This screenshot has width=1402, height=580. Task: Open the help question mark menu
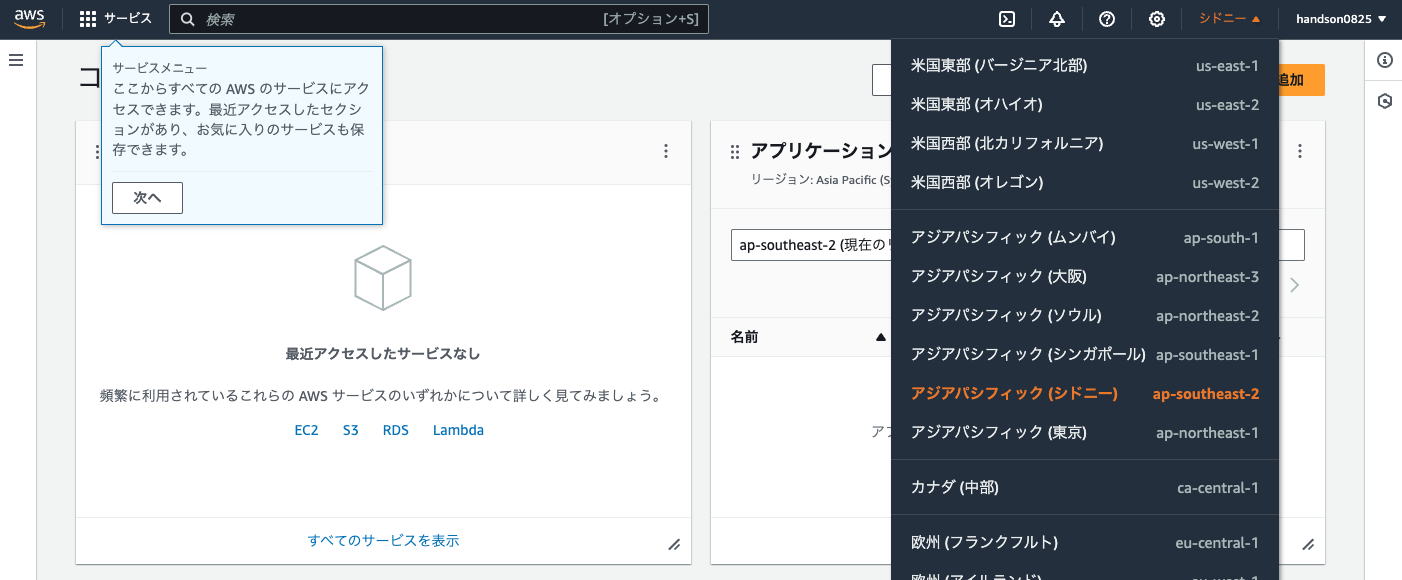tap(1107, 19)
